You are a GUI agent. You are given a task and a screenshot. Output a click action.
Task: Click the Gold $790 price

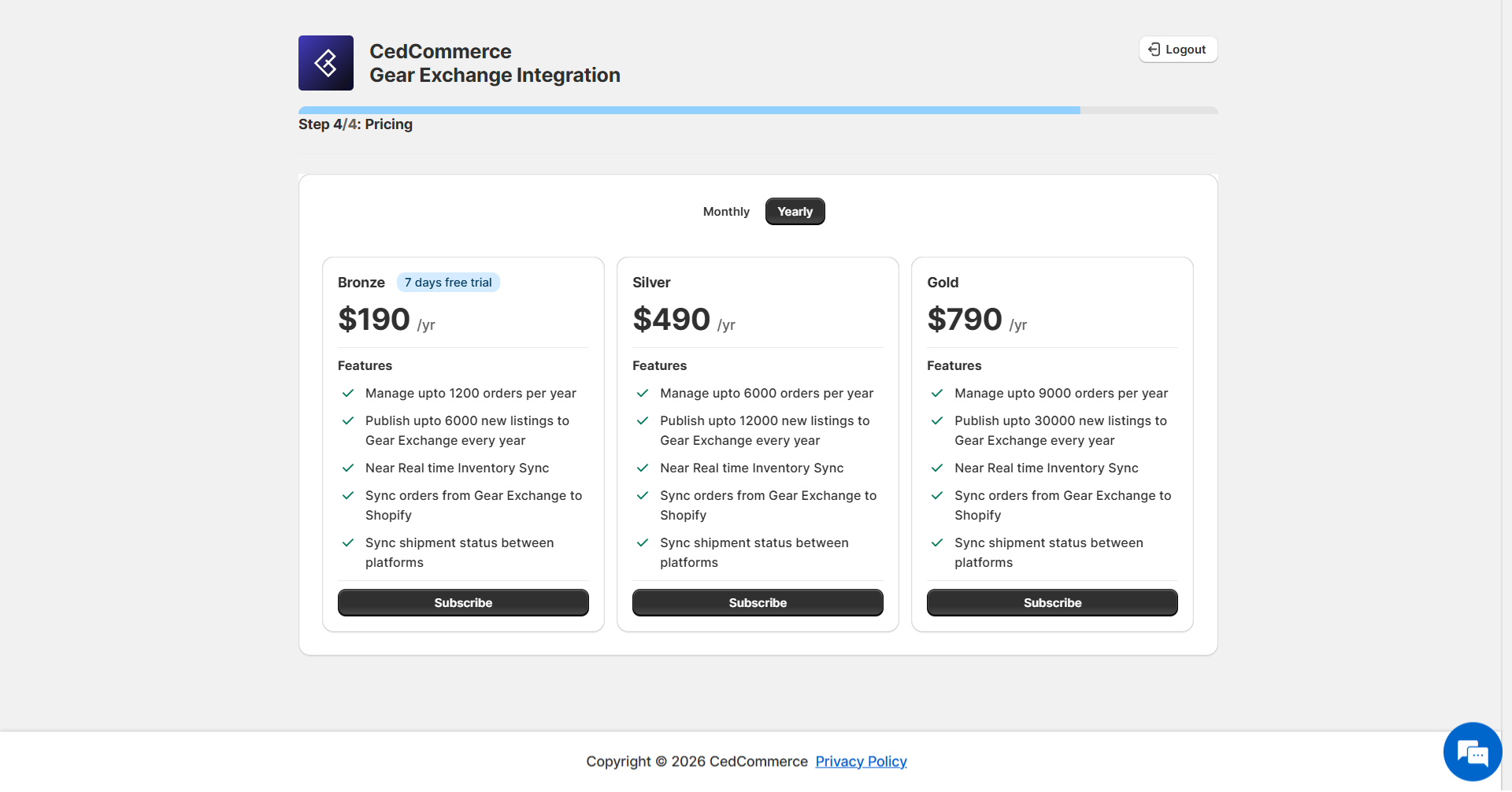point(965,320)
